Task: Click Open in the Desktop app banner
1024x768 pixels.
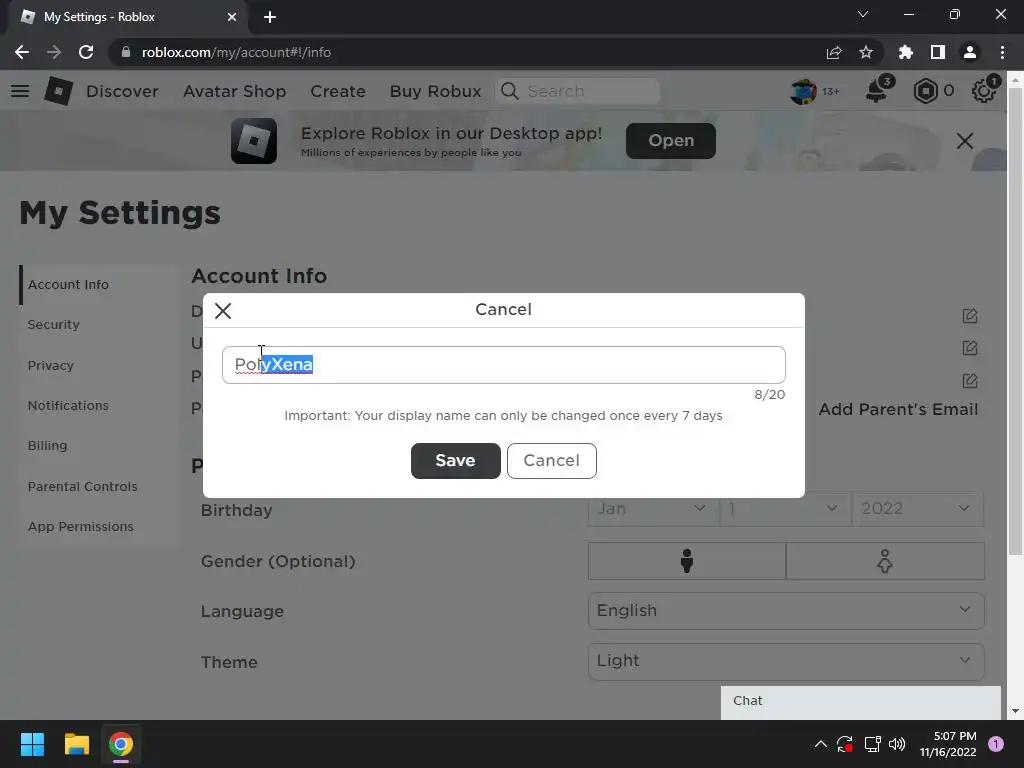Action: tap(671, 140)
